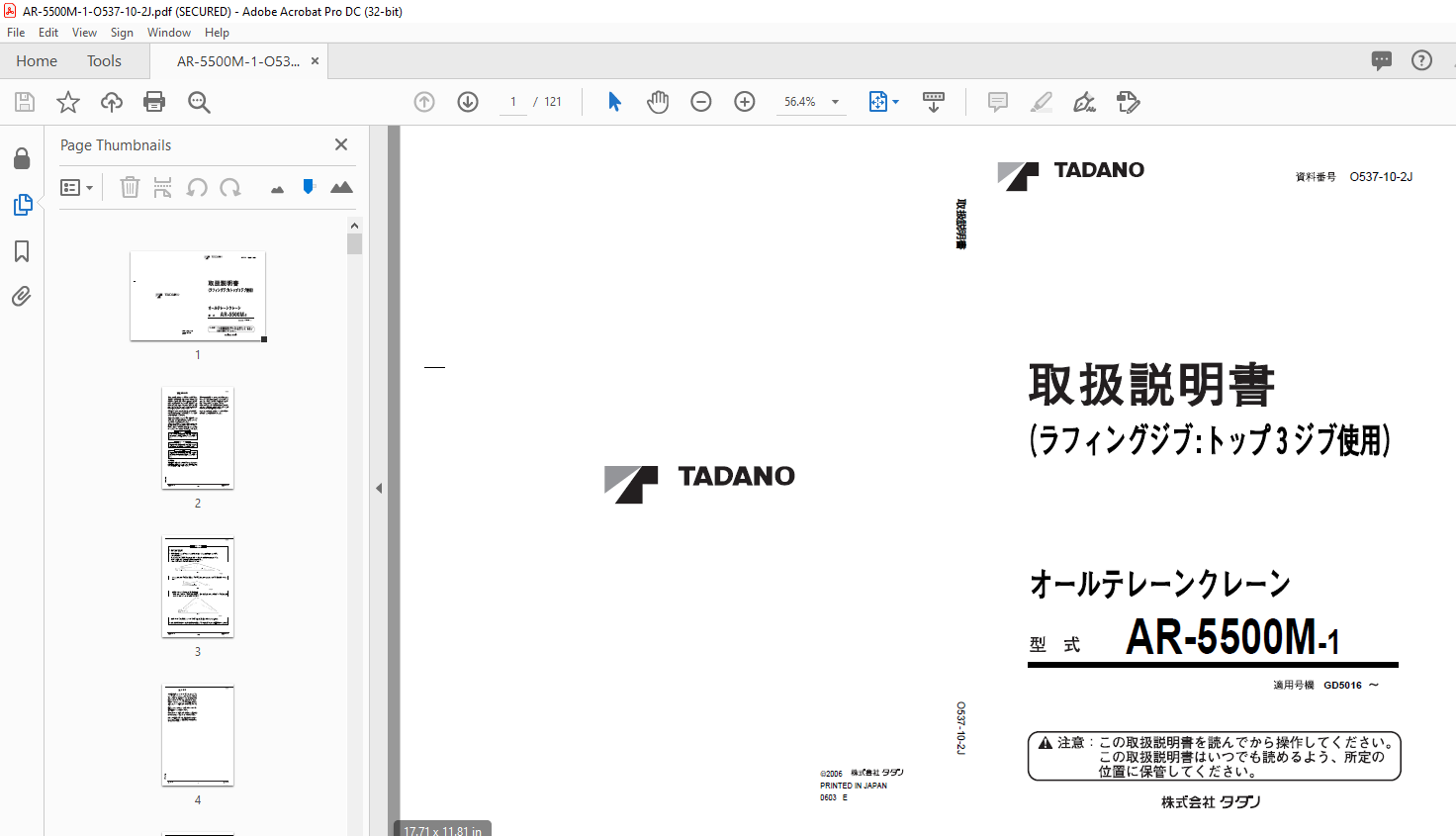Open the thumbnails options dropdown menu
Image resolution: width=1456 pixels, height=836 pixels.
click(x=76, y=187)
